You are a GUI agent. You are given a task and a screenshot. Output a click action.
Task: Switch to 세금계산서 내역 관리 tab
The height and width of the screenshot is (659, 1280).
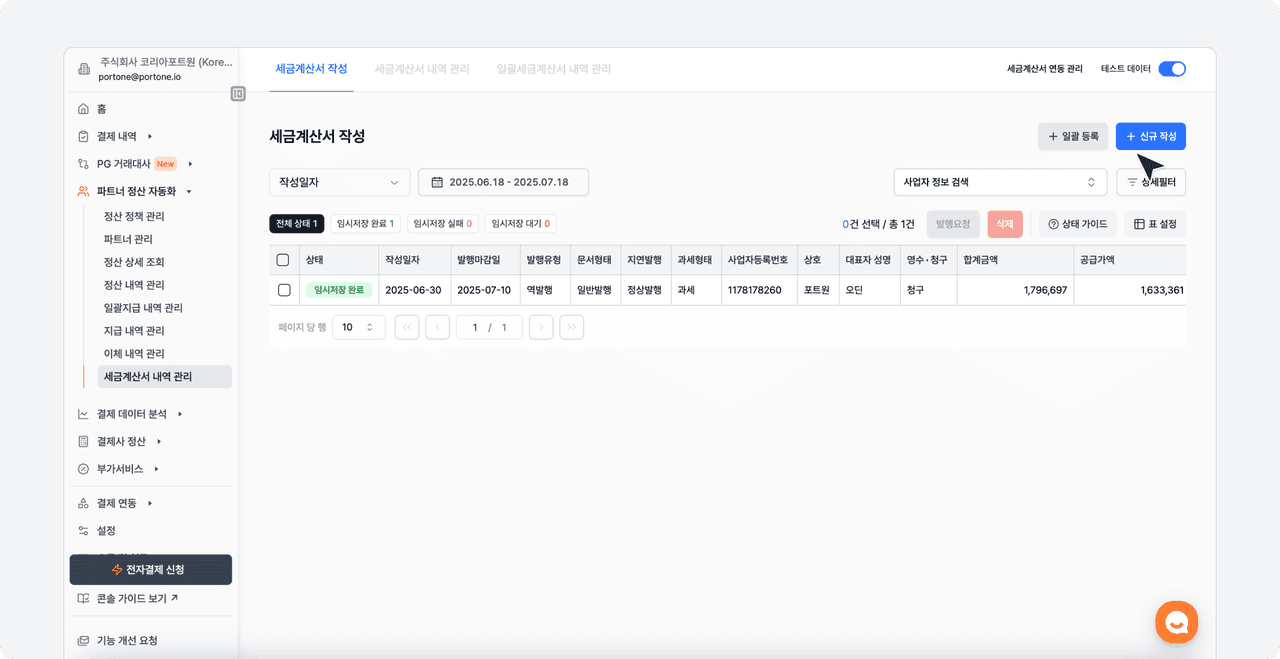point(421,69)
